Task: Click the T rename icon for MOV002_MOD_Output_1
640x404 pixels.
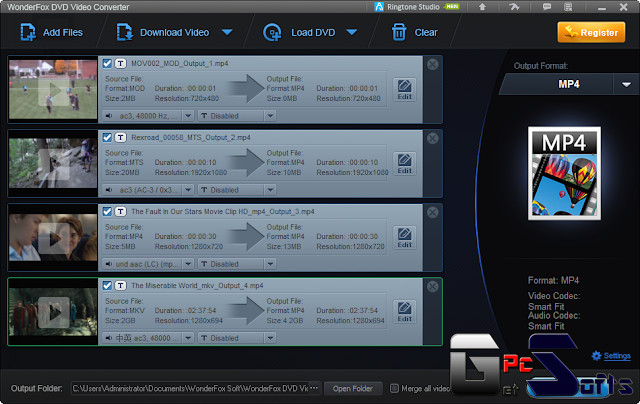Action: point(120,63)
